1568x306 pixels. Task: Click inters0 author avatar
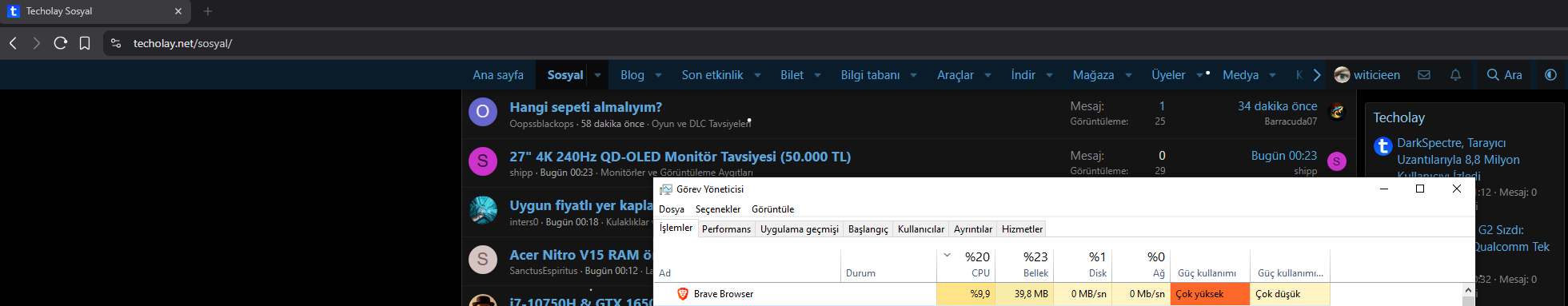coord(483,211)
